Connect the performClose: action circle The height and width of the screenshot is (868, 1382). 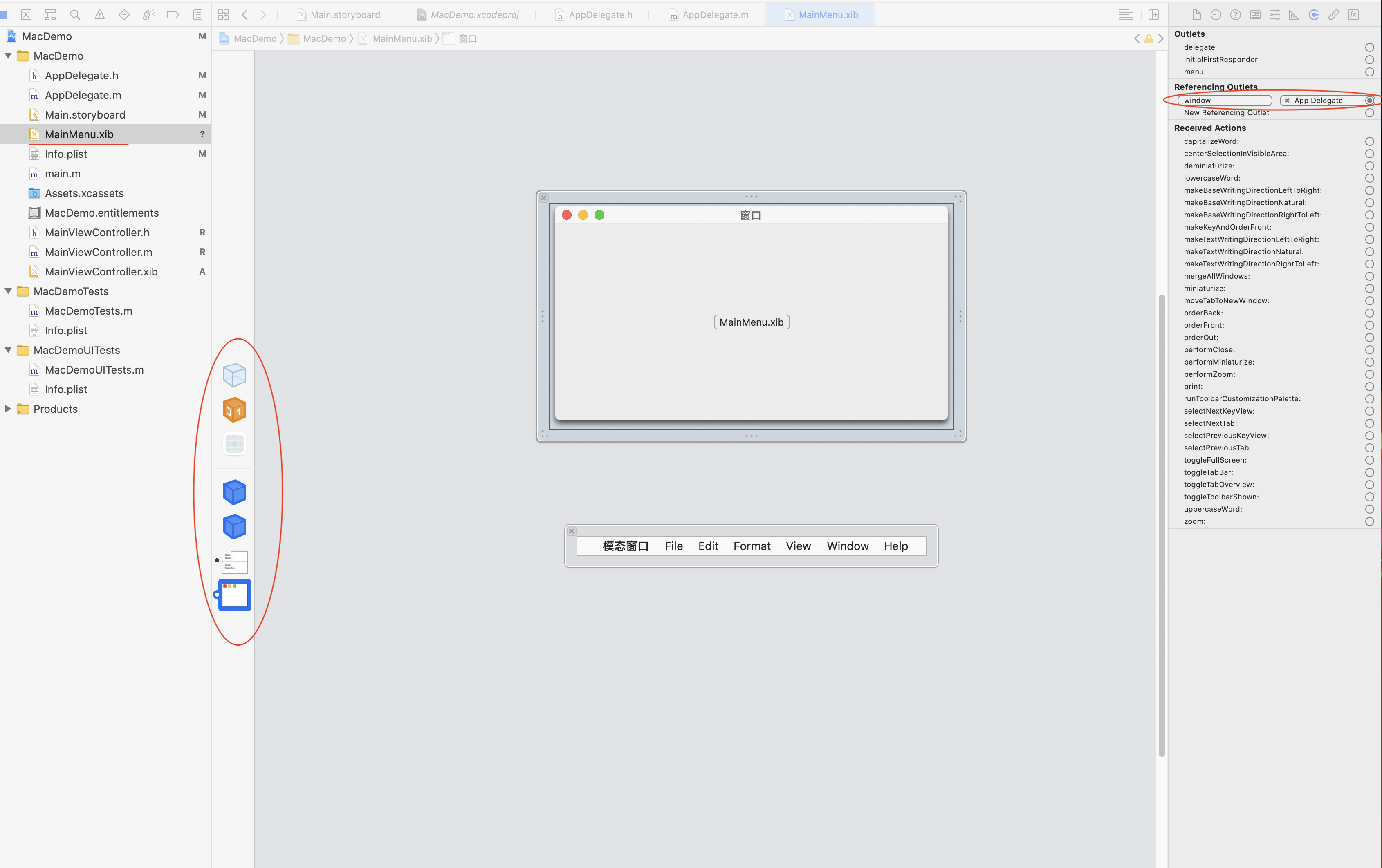1369,350
